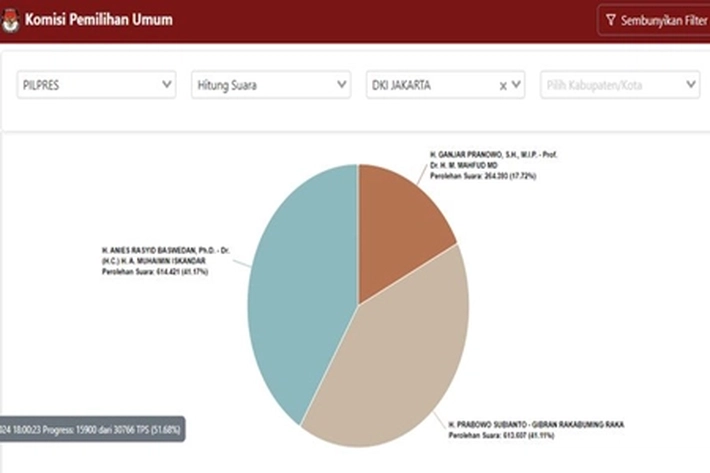This screenshot has width=710, height=473.
Task: Click the filter funnel icon
Action: click(x=611, y=20)
